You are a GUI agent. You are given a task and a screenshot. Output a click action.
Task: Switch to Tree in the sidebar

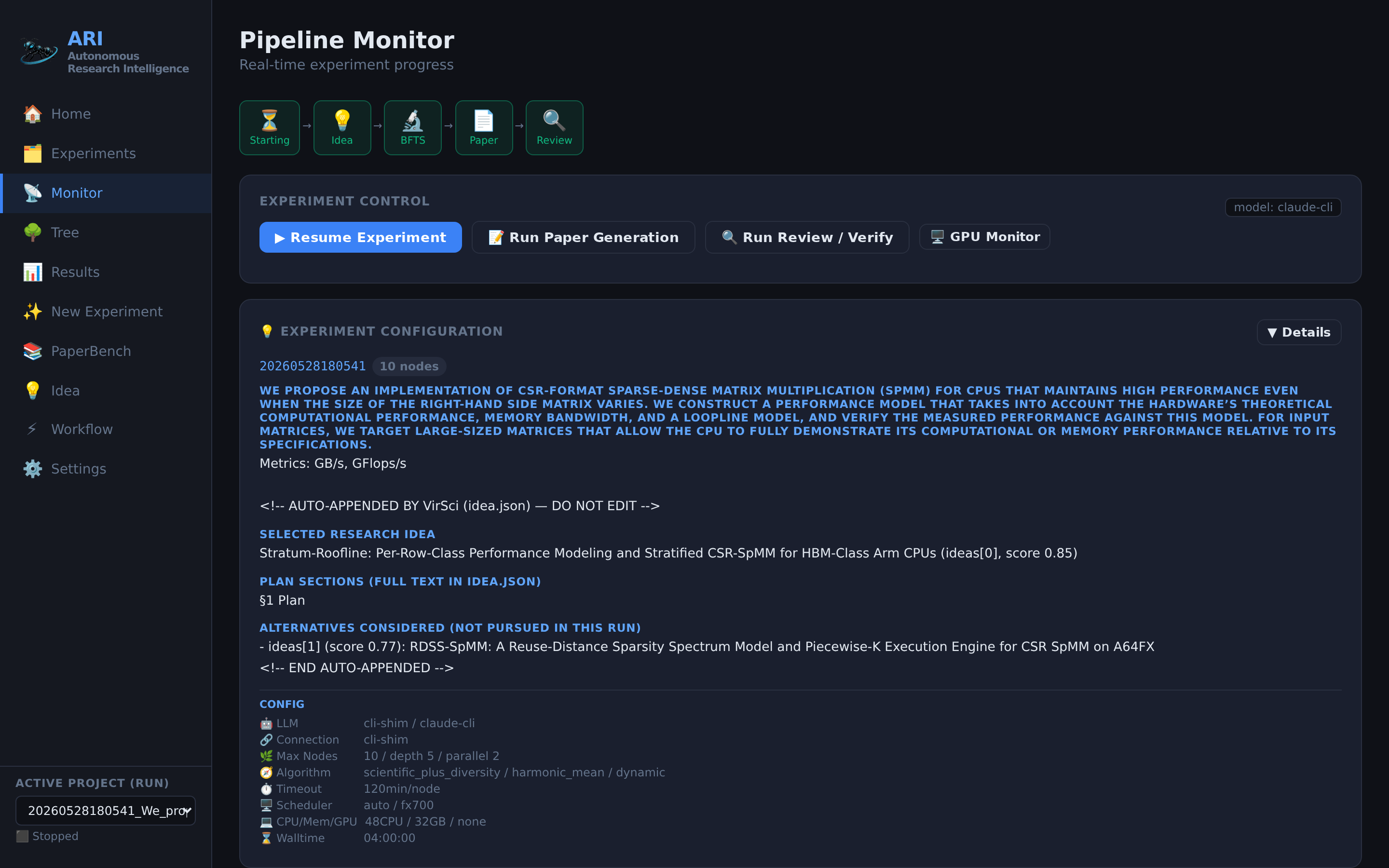107,232
